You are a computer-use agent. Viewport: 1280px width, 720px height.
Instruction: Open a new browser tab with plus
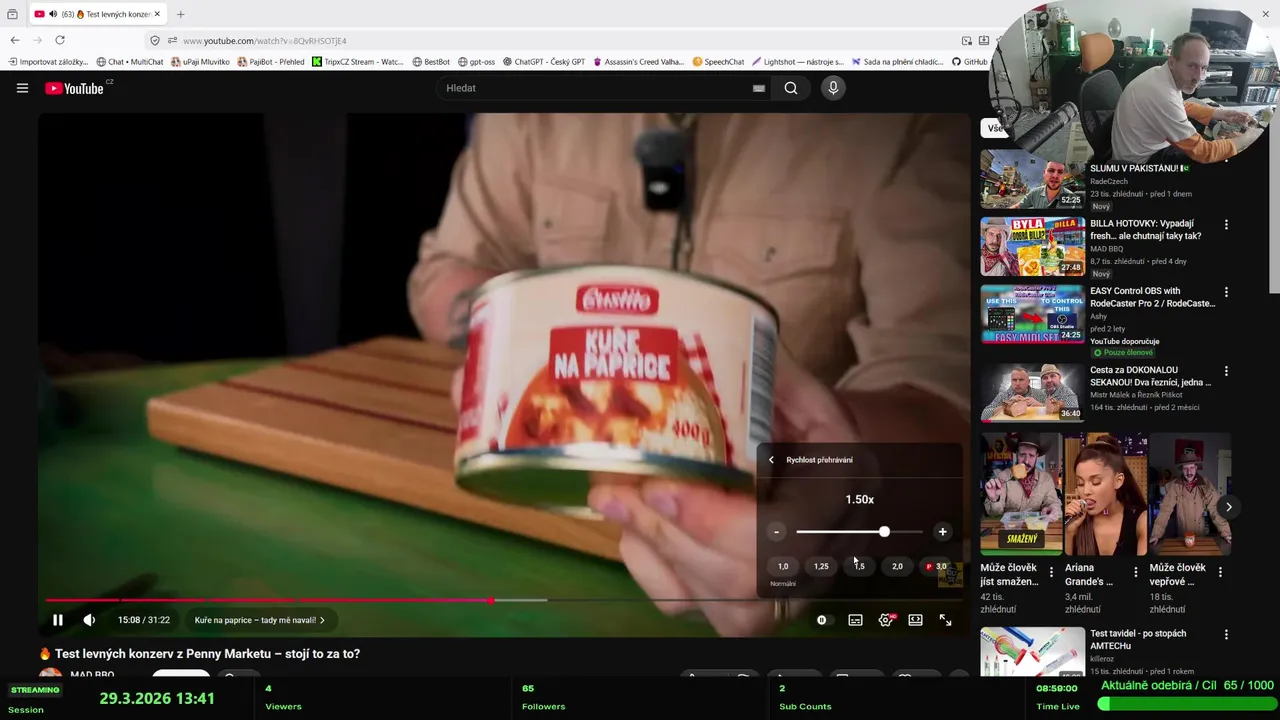181,14
